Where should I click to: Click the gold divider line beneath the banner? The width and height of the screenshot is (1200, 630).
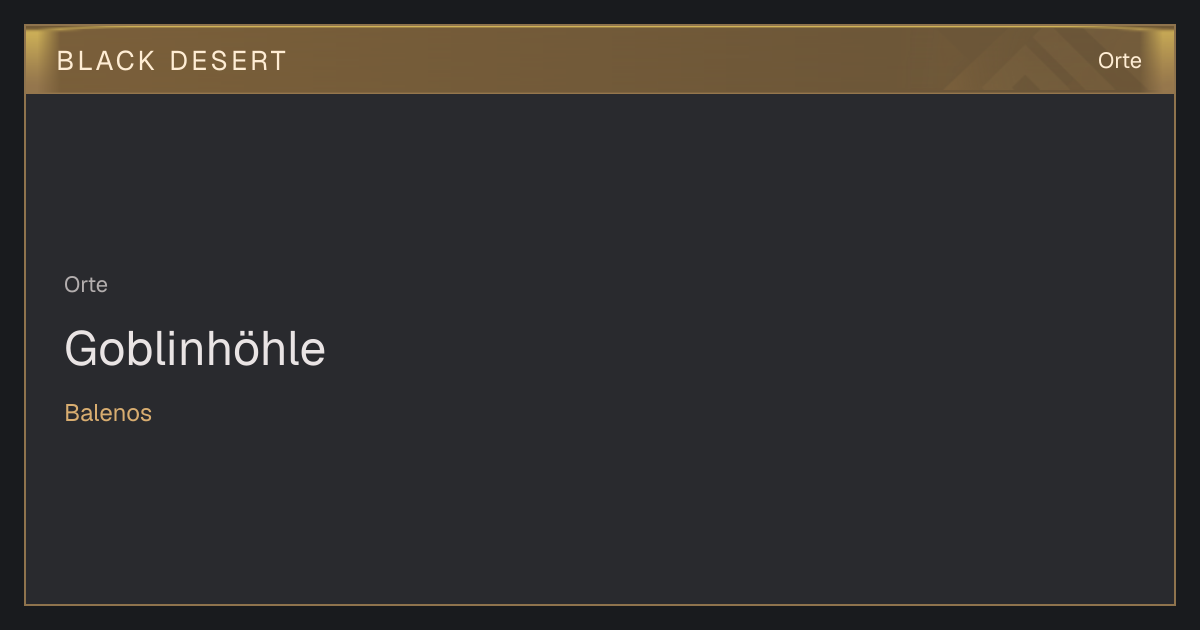pos(600,93)
